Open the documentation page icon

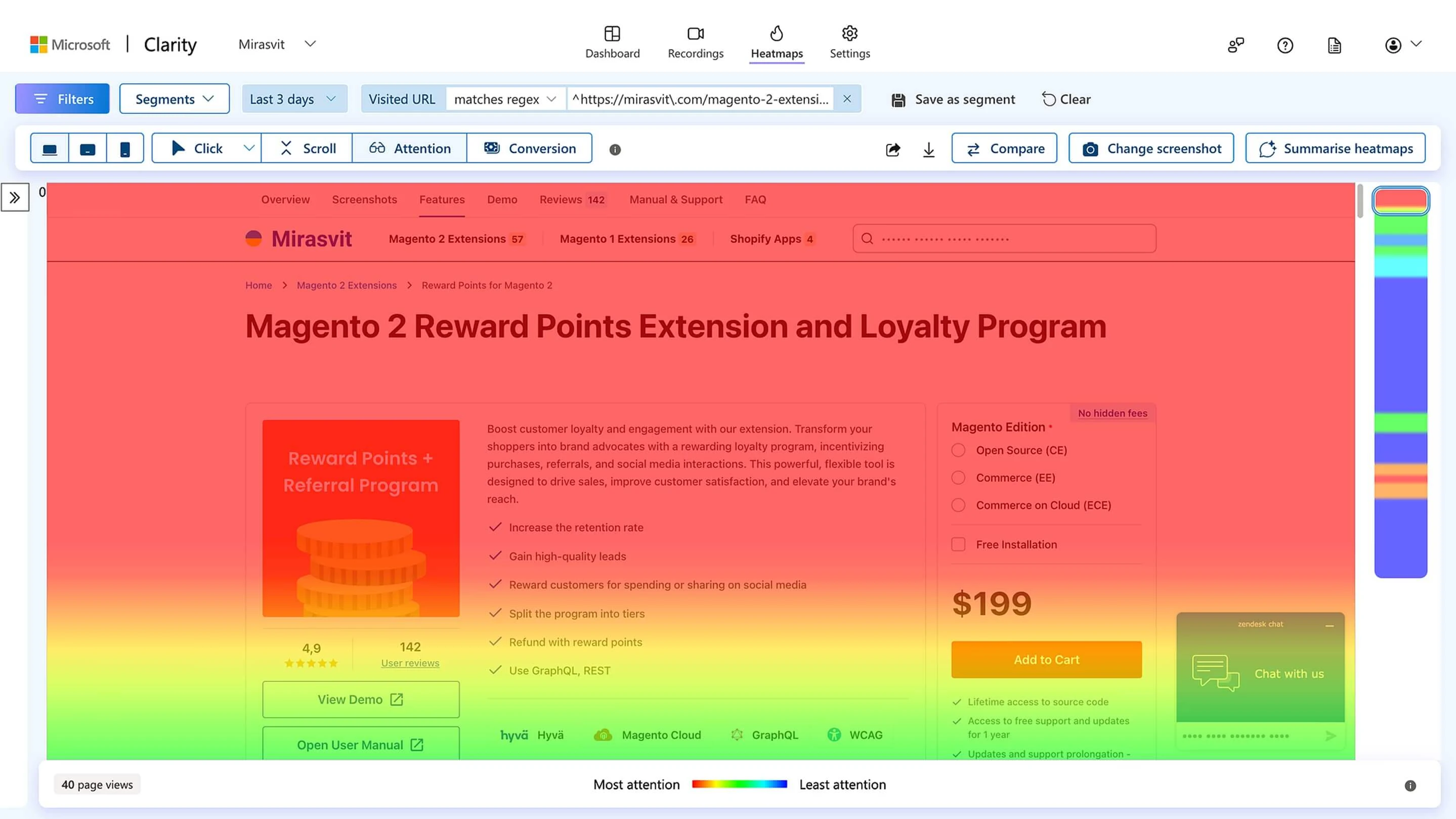[x=1334, y=45]
